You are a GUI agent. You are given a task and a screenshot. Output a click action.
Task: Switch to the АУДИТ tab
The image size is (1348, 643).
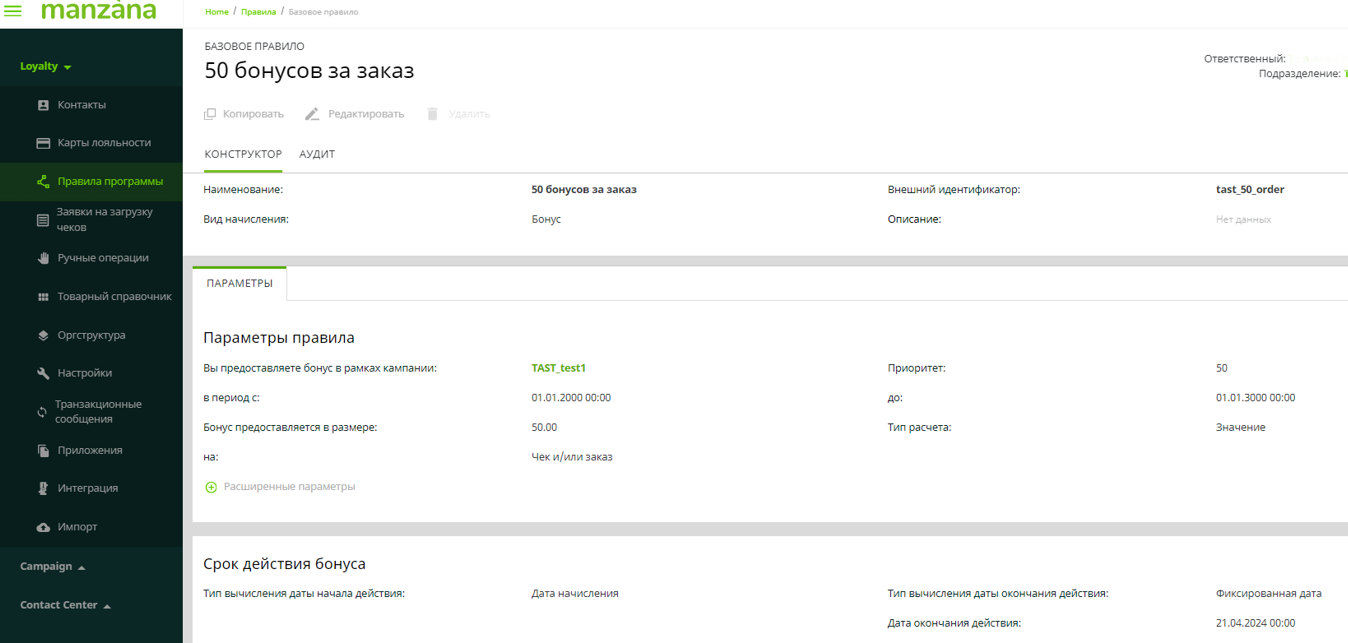(317, 154)
